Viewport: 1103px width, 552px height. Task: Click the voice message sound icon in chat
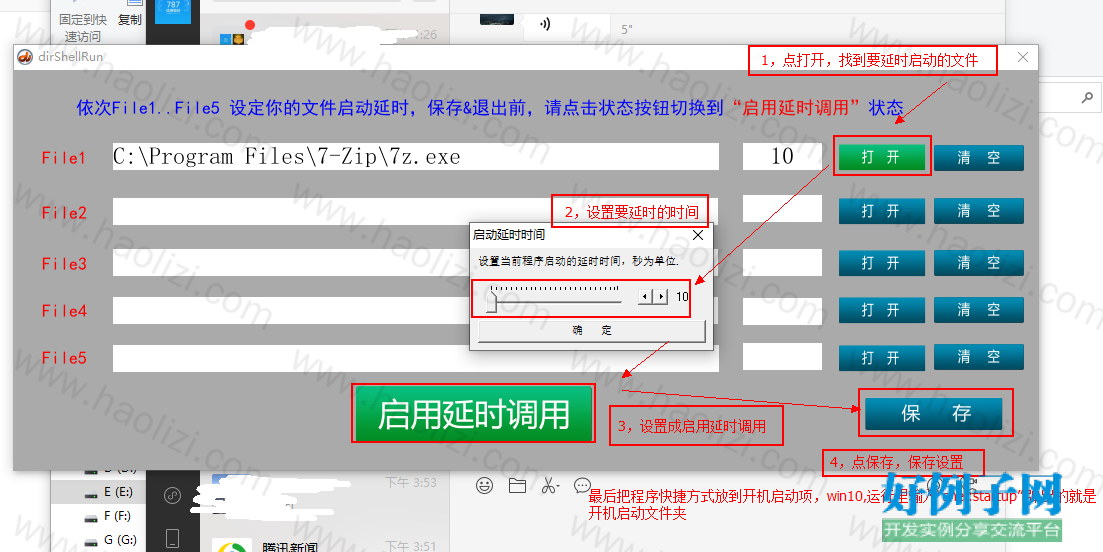coord(544,25)
